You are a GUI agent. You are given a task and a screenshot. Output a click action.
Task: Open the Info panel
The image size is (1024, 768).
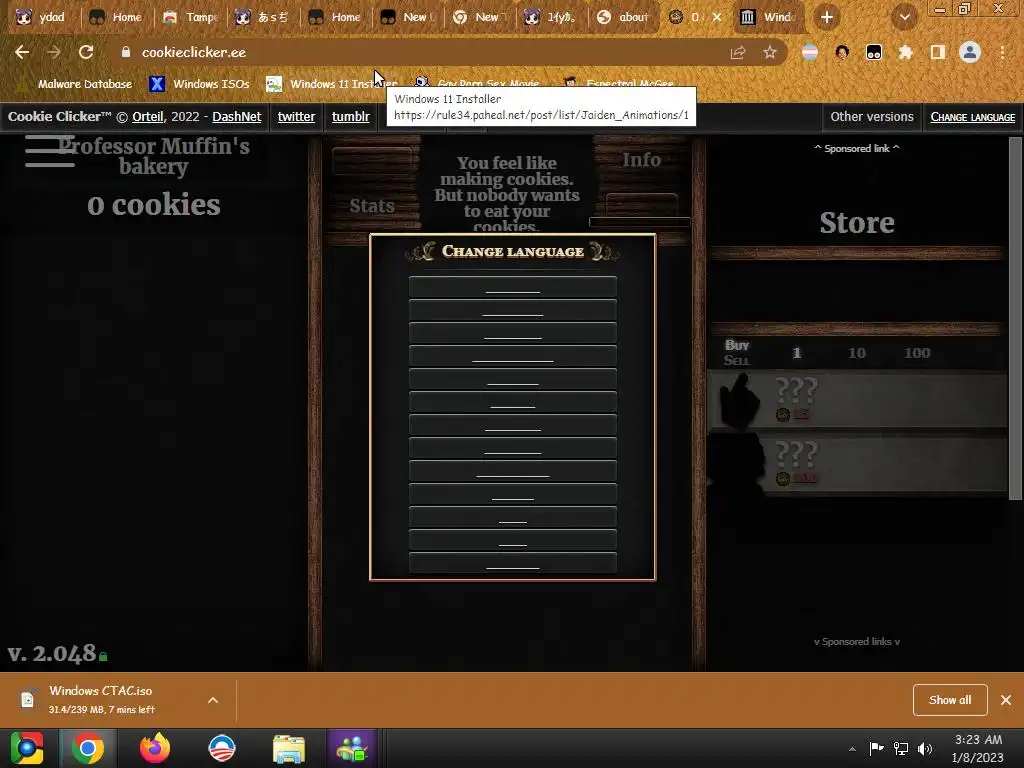[x=641, y=160]
